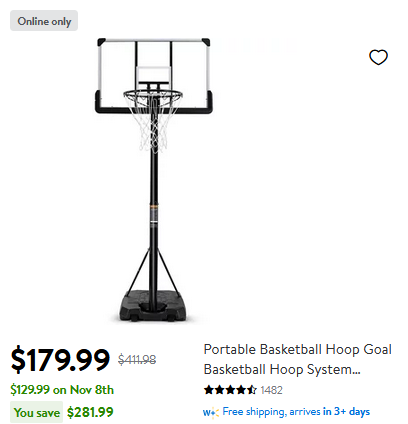
Task: Click Free shipping, arrives in 3+ days
Action: [296, 412]
